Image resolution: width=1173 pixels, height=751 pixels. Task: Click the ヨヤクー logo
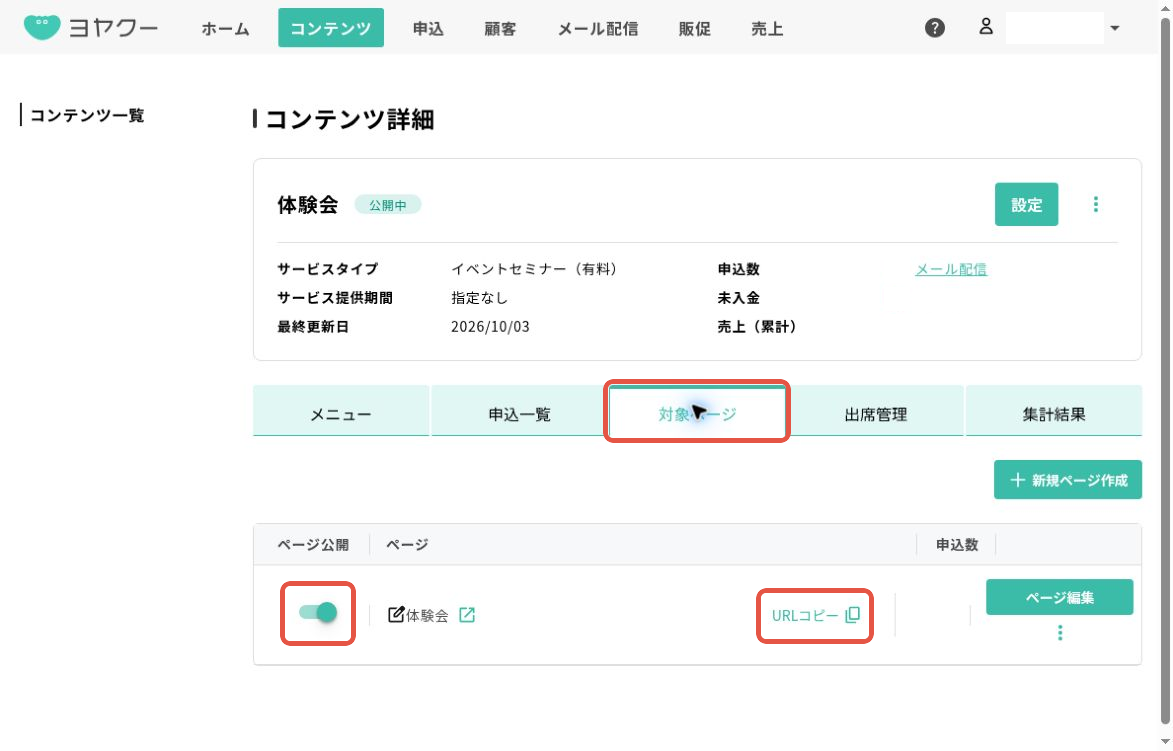[91, 28]
